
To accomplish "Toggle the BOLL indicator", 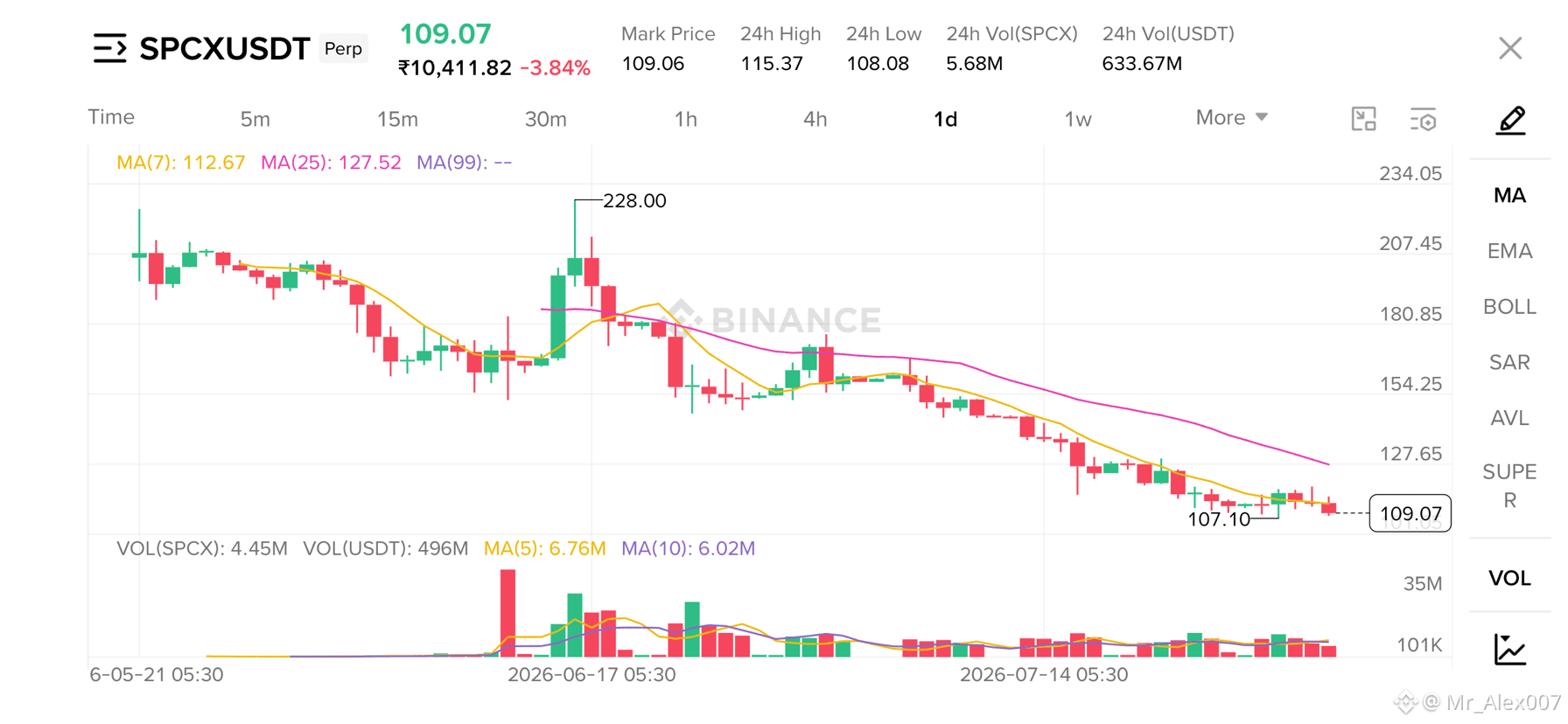I will point(1509,307).
